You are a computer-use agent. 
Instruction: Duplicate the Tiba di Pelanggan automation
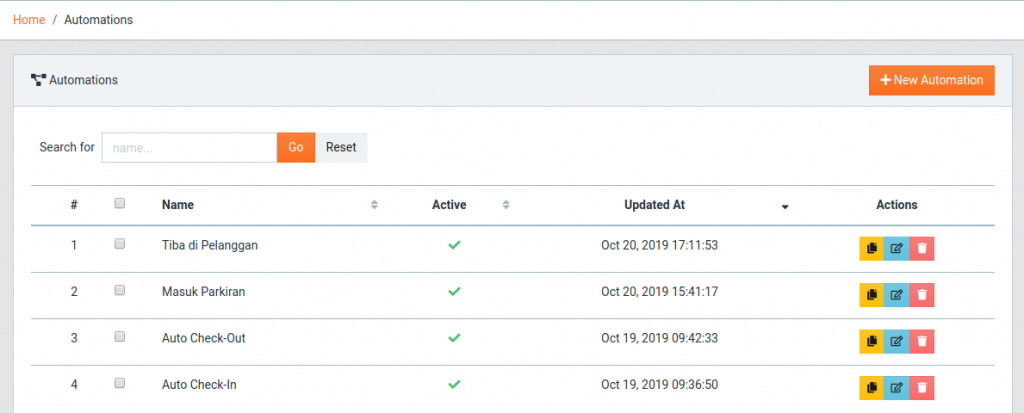tap(871, 248)
